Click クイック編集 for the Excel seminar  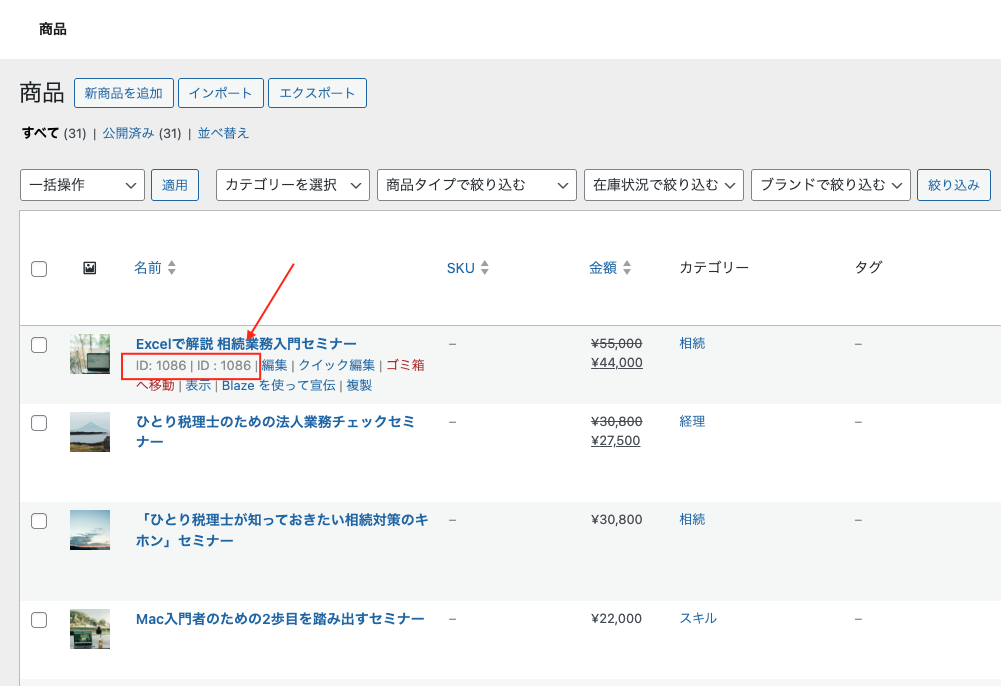tap(337, 366)
